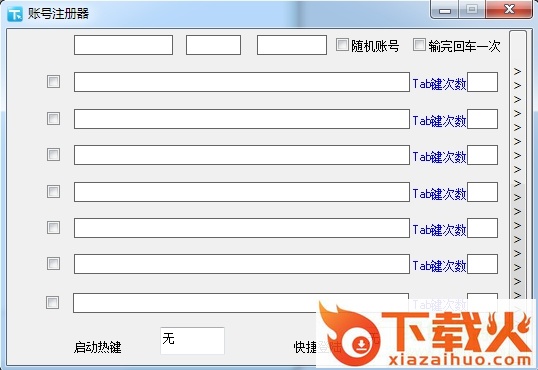Check the first row's checkbox
538x370 pixels.
[53, 82]
